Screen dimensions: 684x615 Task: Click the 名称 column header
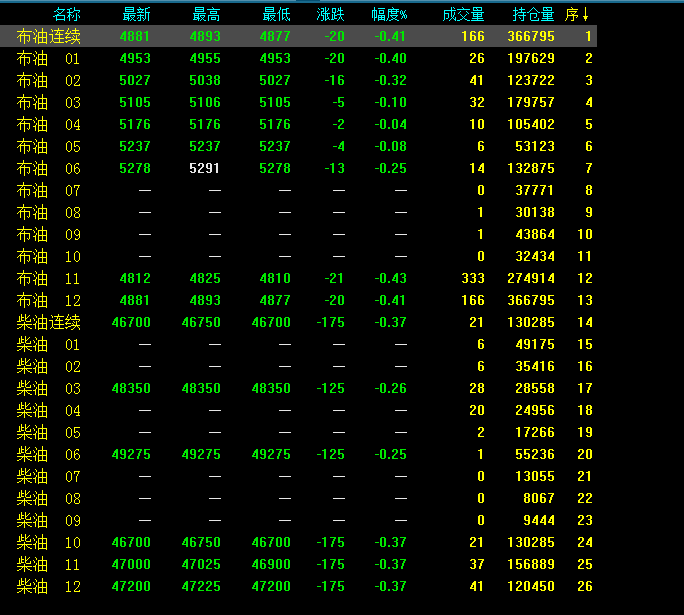pos(67,15)
